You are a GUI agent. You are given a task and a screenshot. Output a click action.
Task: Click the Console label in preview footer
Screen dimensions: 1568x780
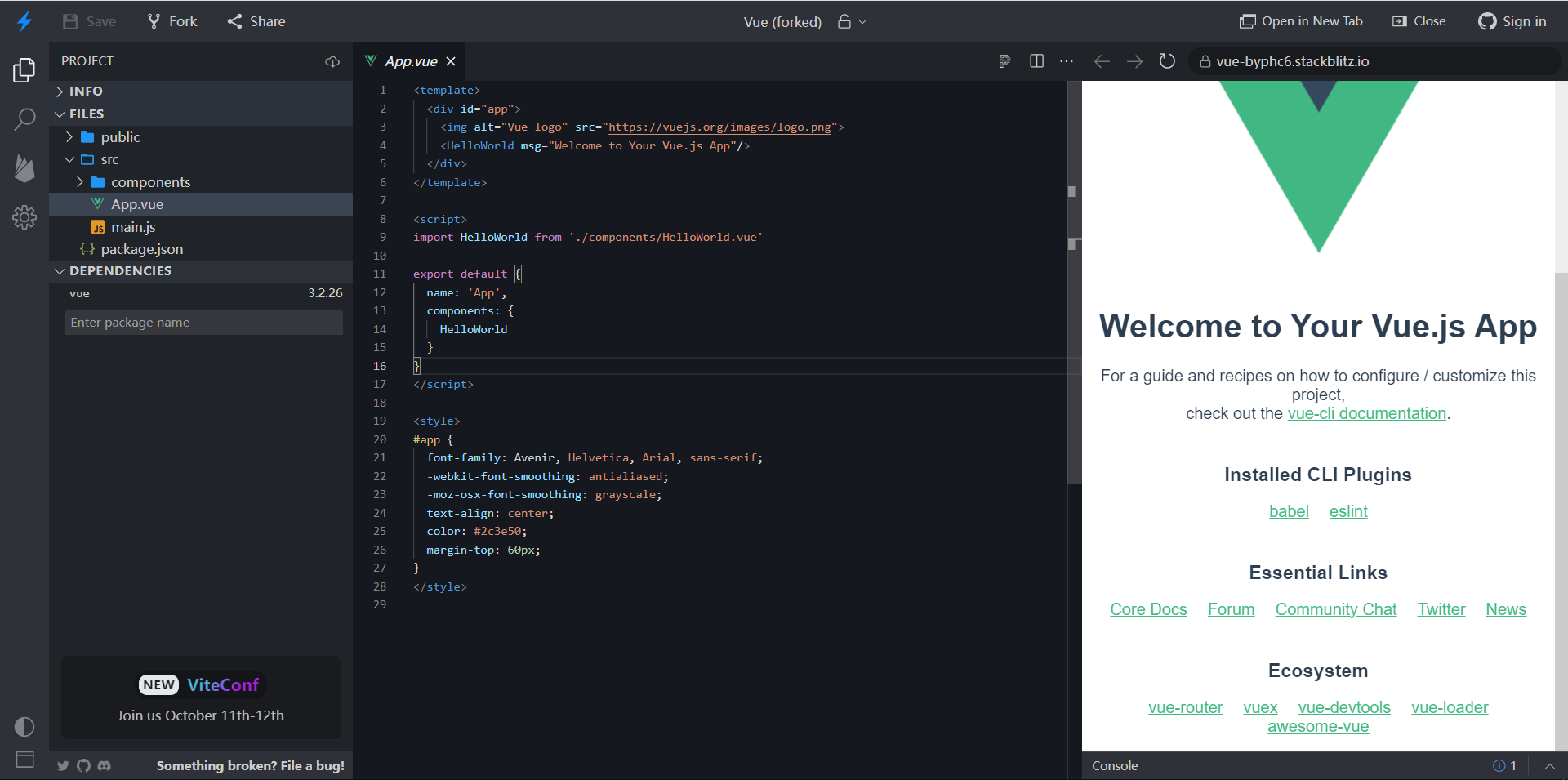click(x=1115, y=766)
